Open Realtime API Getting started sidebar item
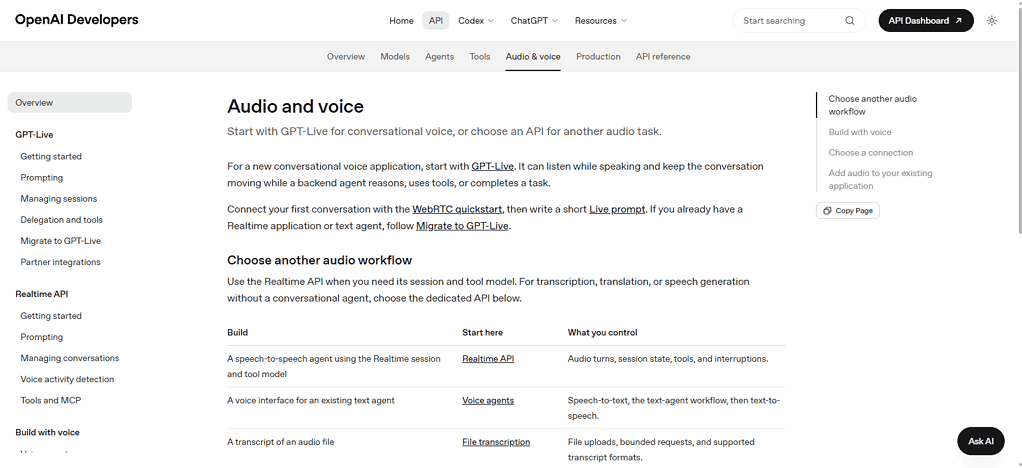Viewport: 1022px width, 468px height. [51, 315]
